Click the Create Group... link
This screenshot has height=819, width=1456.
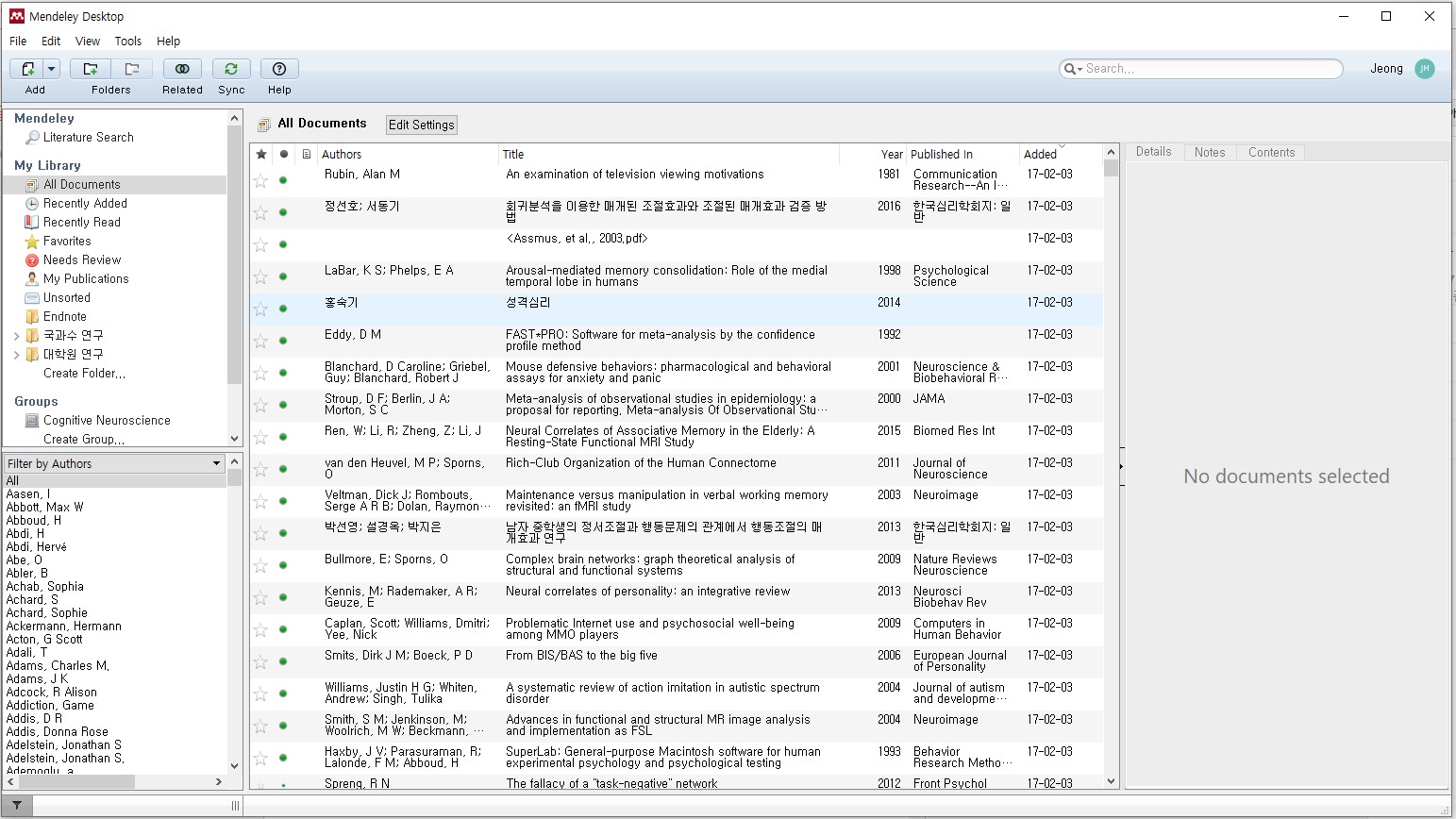[x=83, y=440]
